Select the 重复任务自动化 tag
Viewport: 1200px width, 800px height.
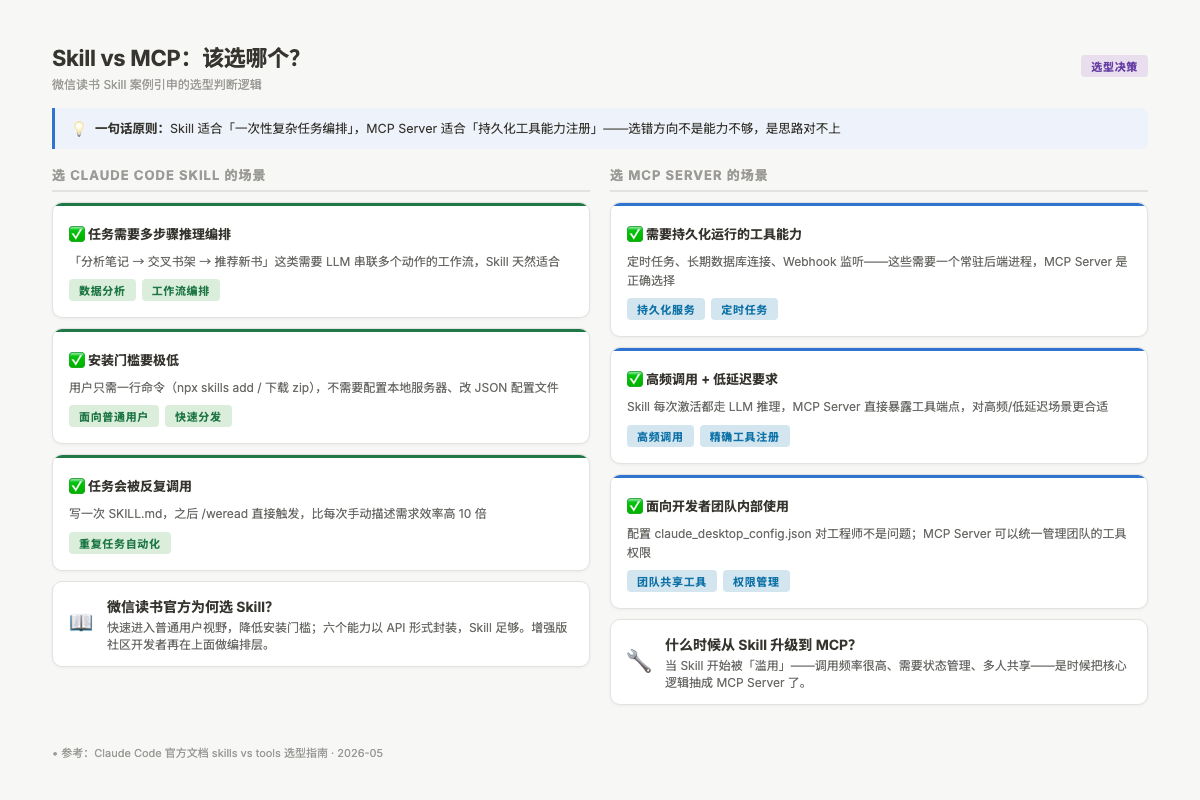click(120, 543)
